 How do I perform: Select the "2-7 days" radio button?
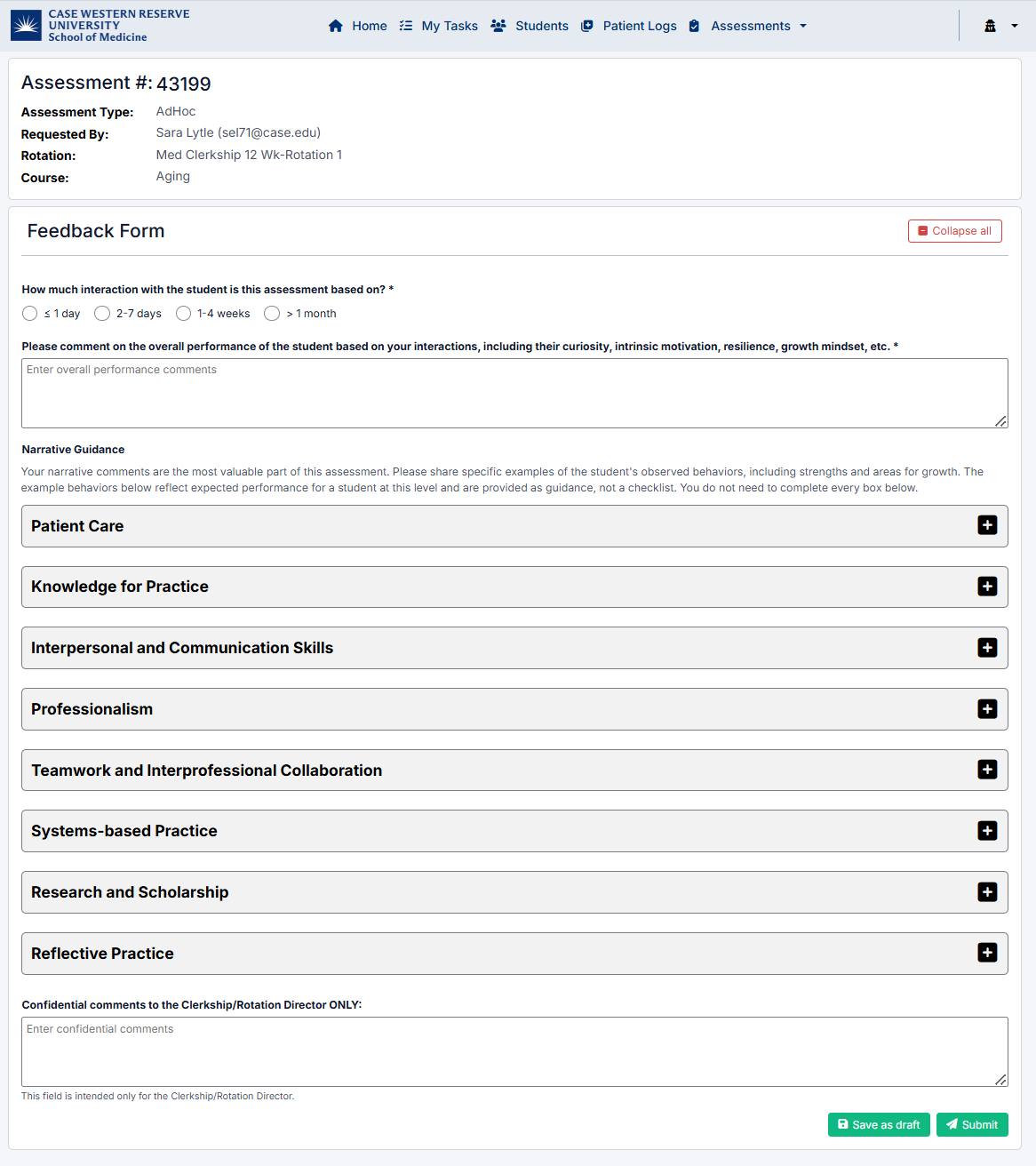click(x=102, y=314)
